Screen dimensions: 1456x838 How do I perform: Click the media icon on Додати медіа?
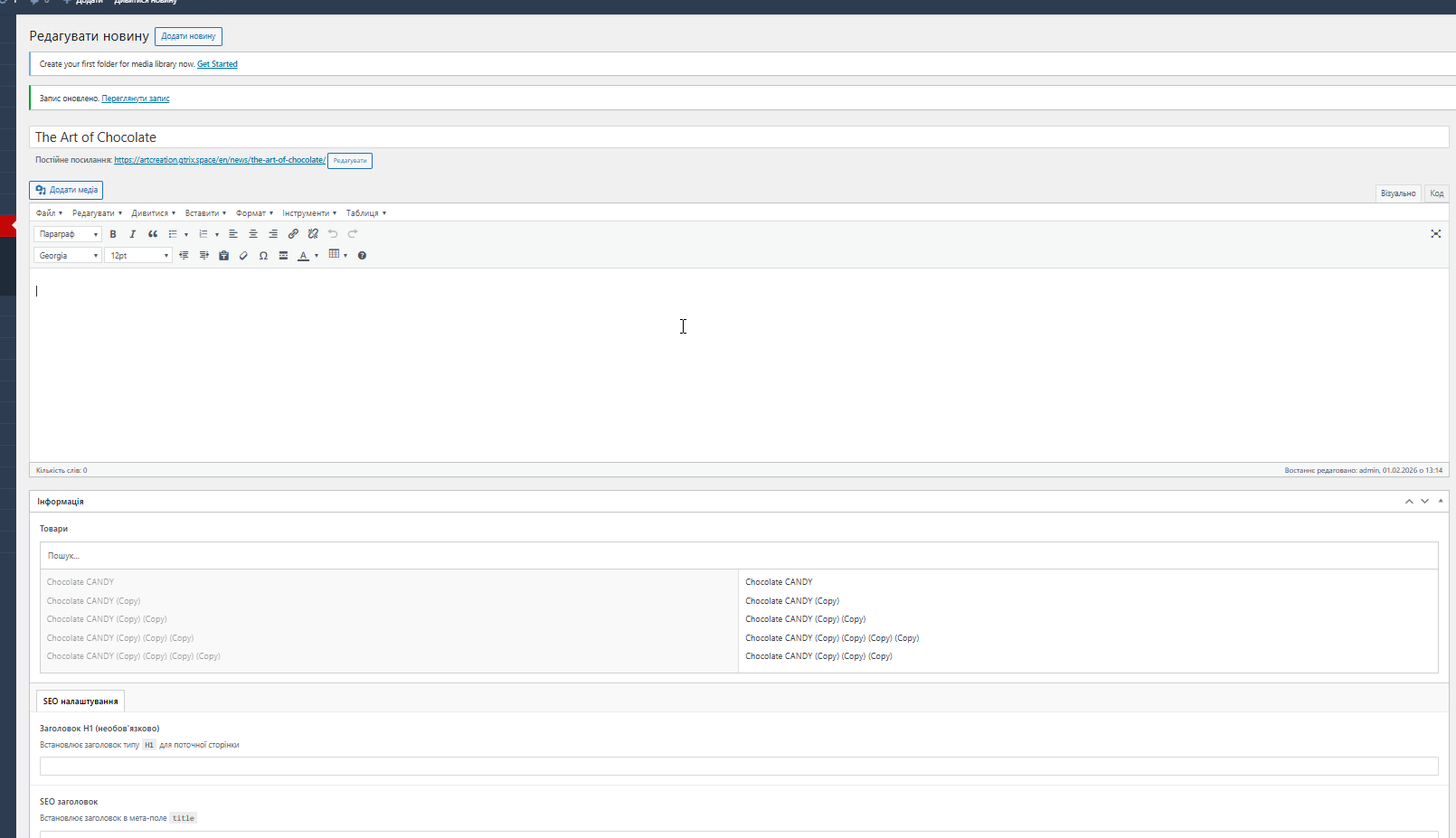pyautogui.click(x=41, y=190)
